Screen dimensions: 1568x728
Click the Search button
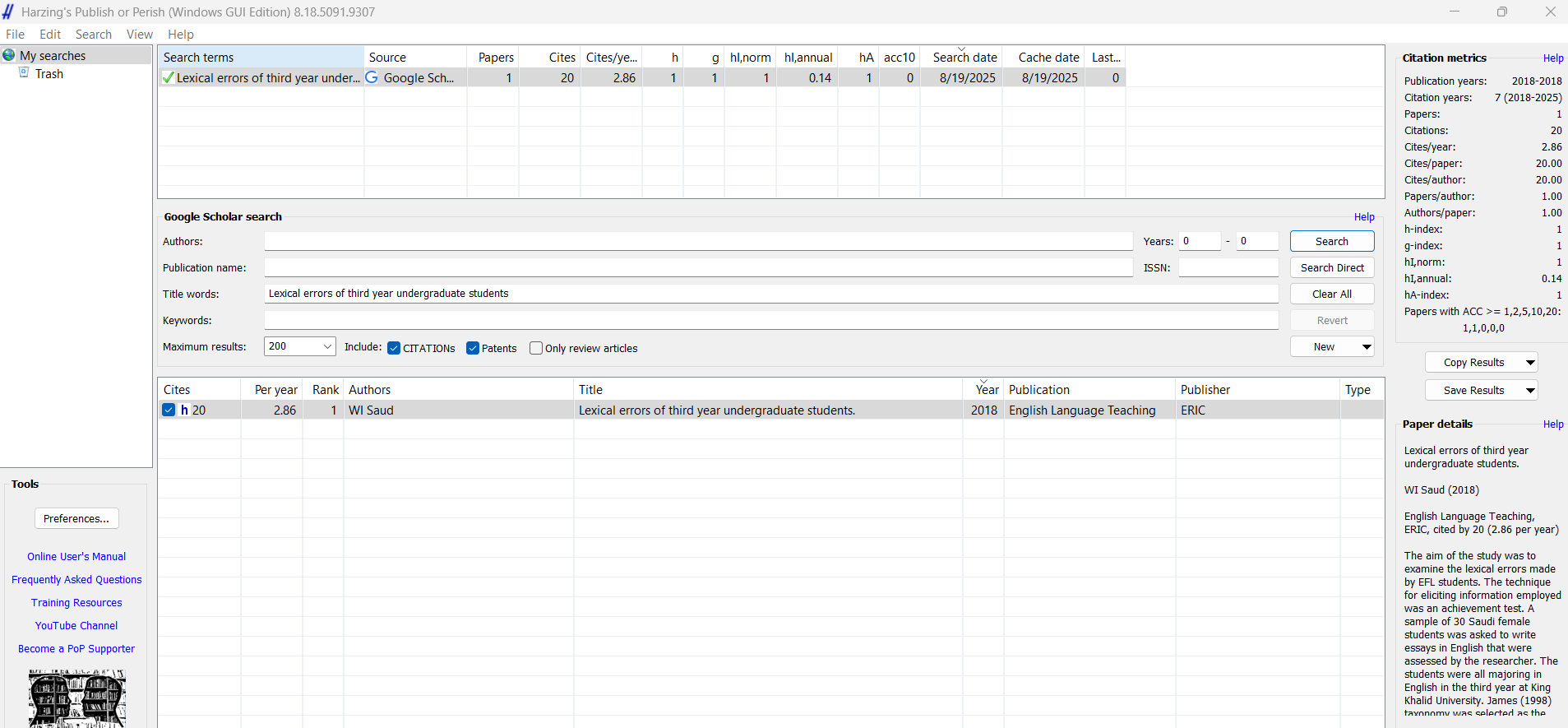[x=1332, y=241]
